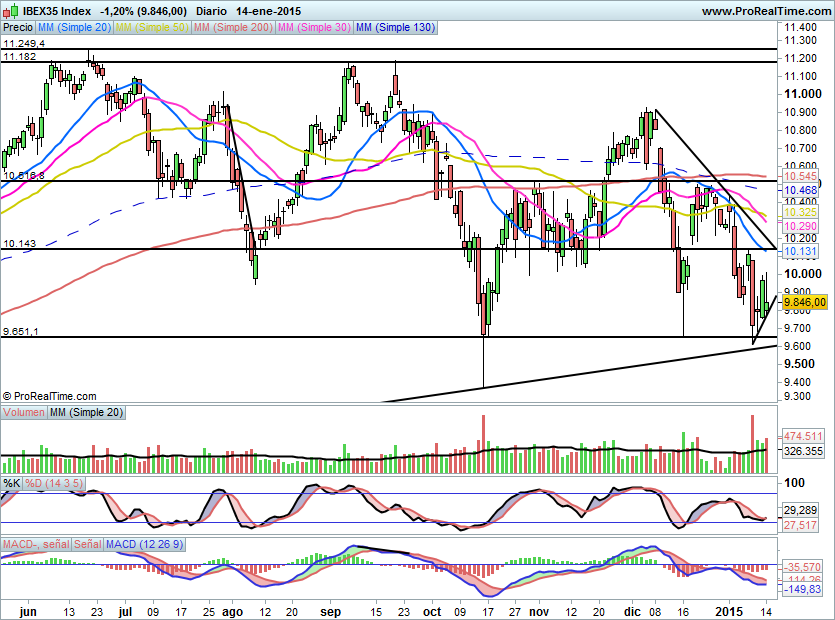Click the 11.400 price axis label

click(800, 27)
